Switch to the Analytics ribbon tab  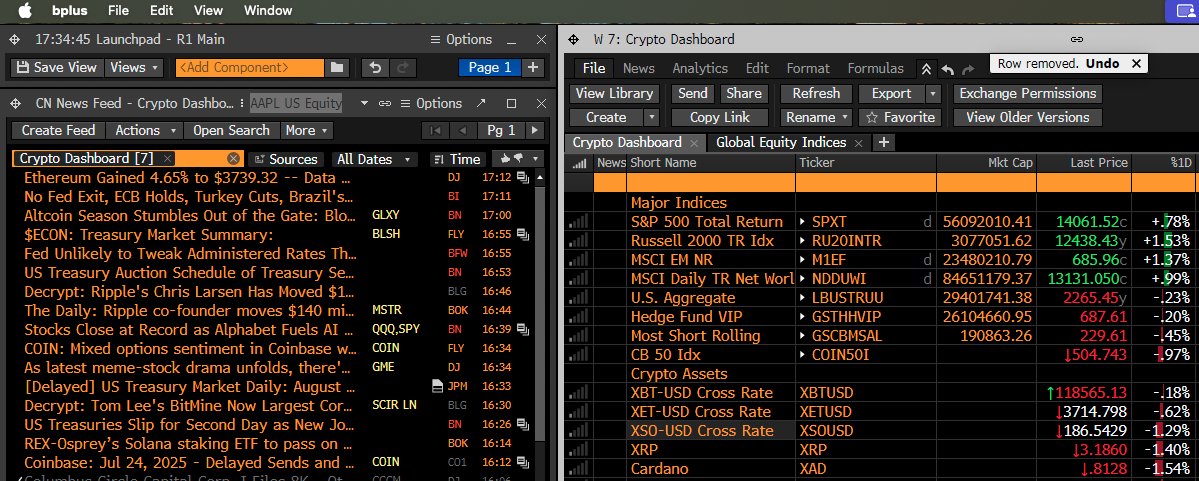pyautogui.click(x=700, y=68)
